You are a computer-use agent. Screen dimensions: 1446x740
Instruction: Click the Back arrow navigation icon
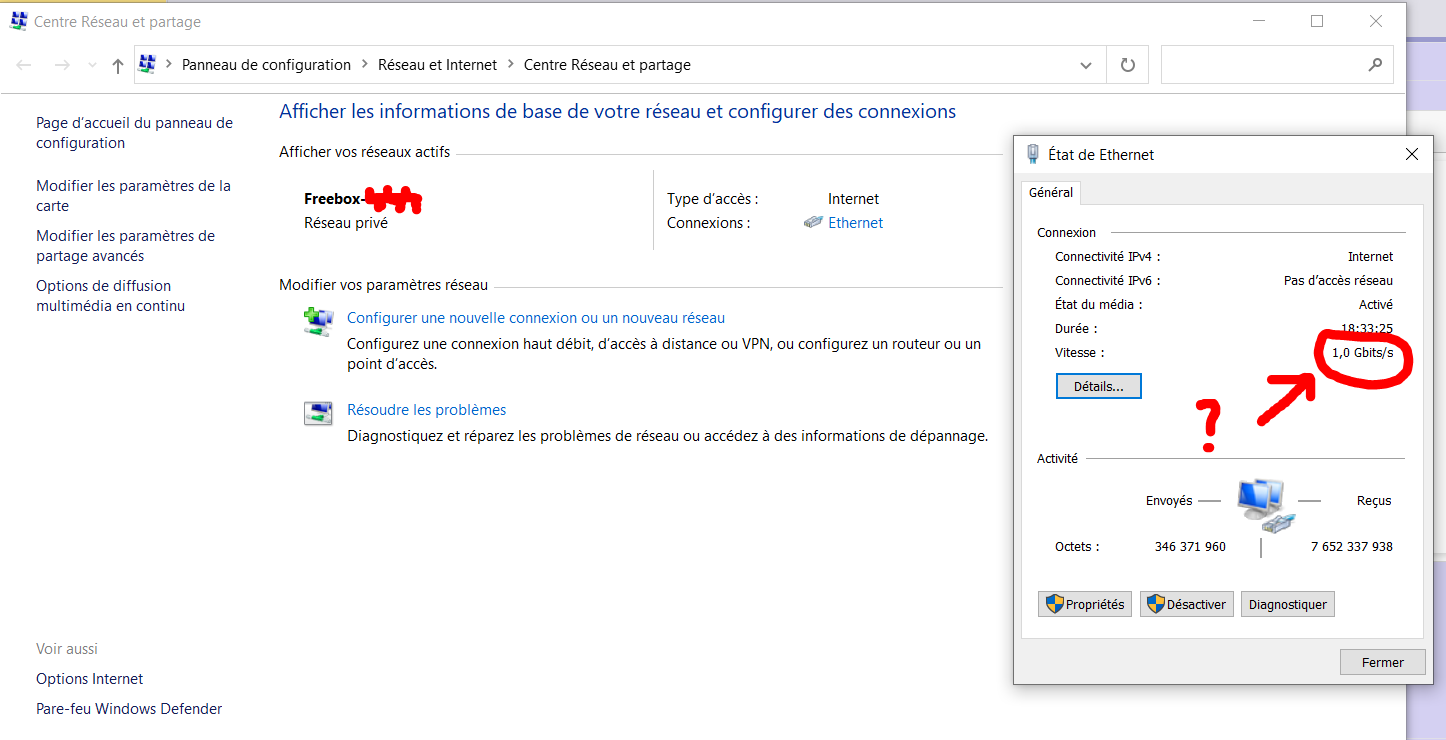25,65
